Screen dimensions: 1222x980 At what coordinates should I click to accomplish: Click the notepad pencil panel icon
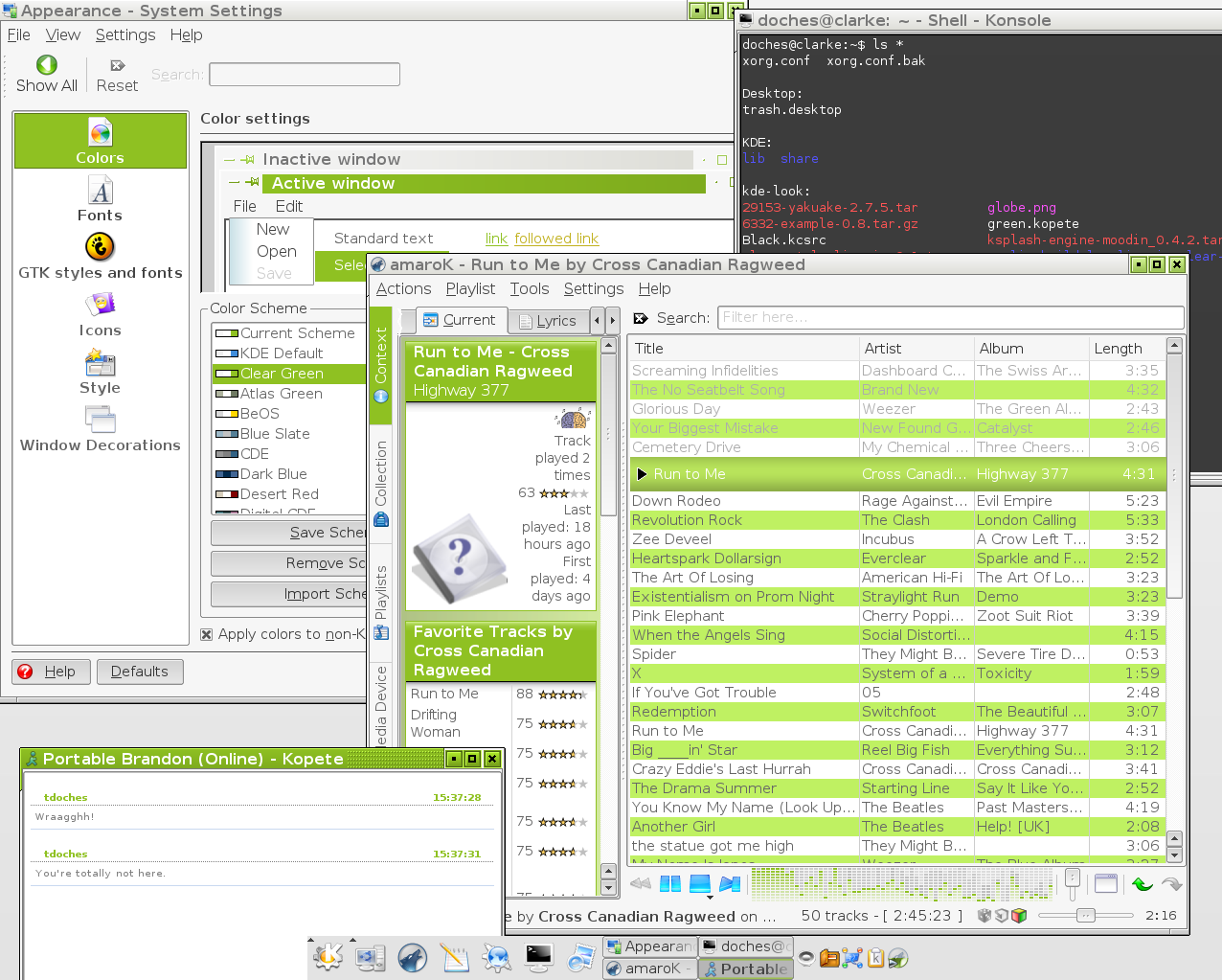(455, 957)
